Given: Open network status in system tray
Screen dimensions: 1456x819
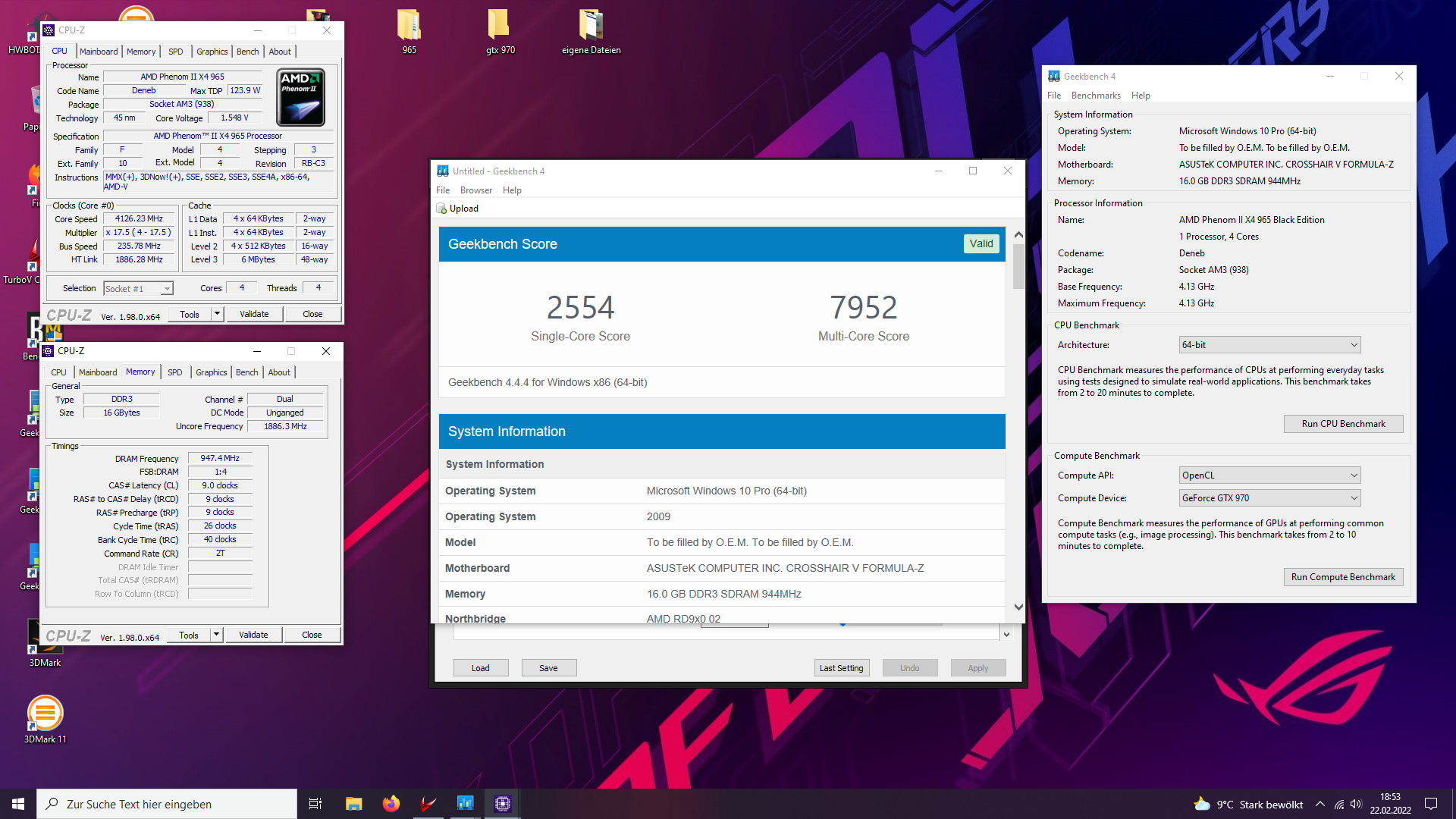Looking at the screenshot, I should [1339, 805].
